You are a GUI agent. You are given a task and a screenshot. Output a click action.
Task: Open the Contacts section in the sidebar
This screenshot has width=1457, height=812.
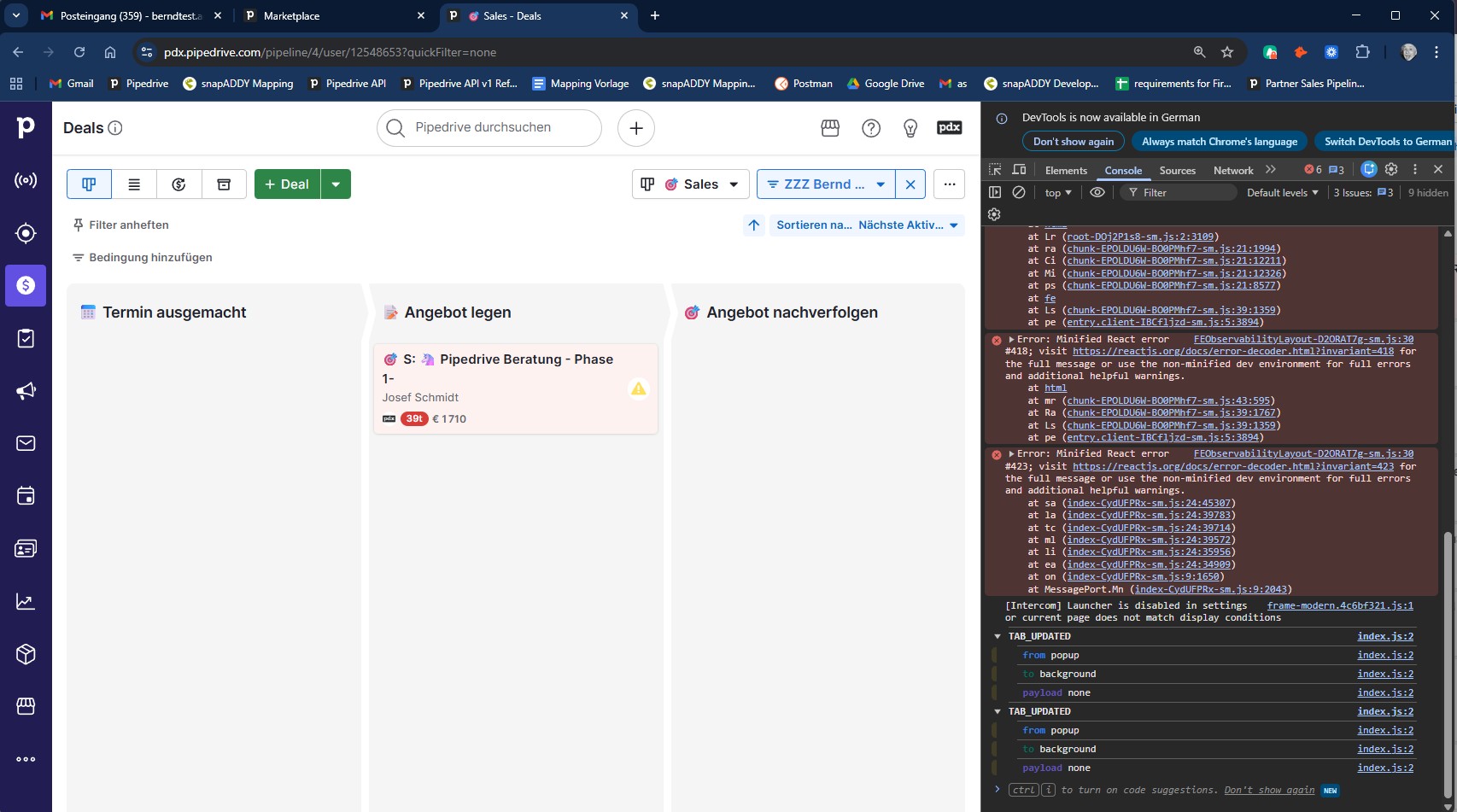[26, 547]
